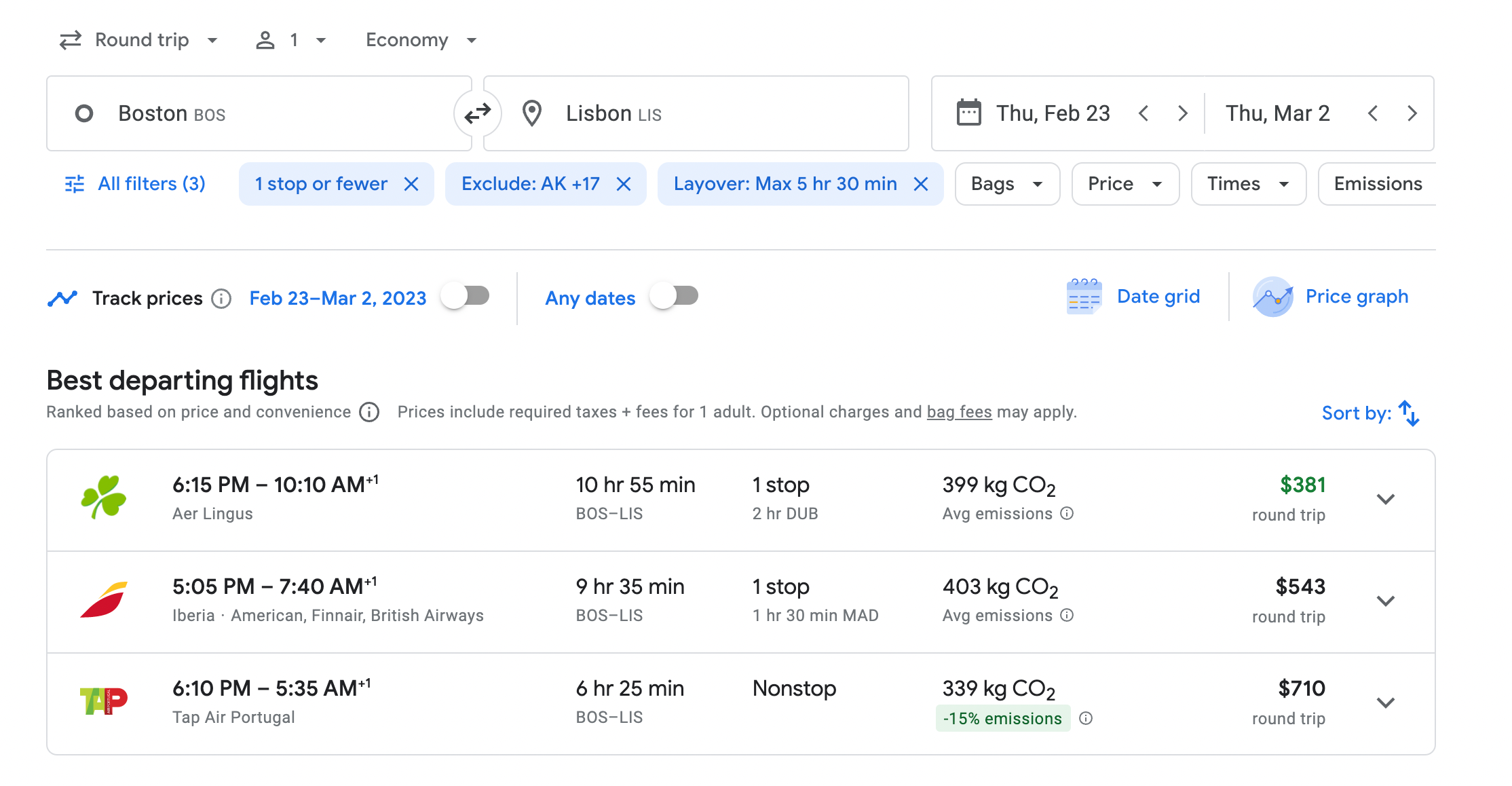
Task: Advance departure date to next day
Action: pos(1183,113)
